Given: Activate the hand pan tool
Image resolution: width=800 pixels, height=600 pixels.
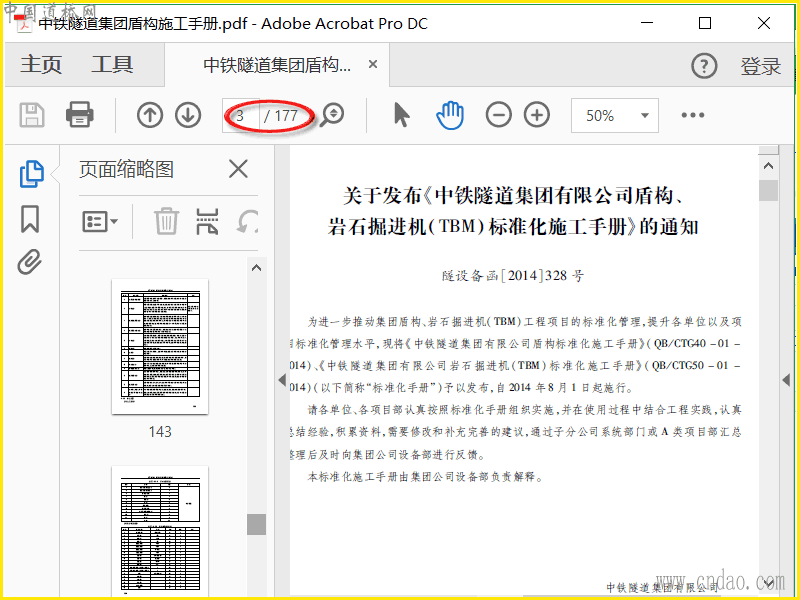Looking at the screenshot, I should click(x=450, y=115).
